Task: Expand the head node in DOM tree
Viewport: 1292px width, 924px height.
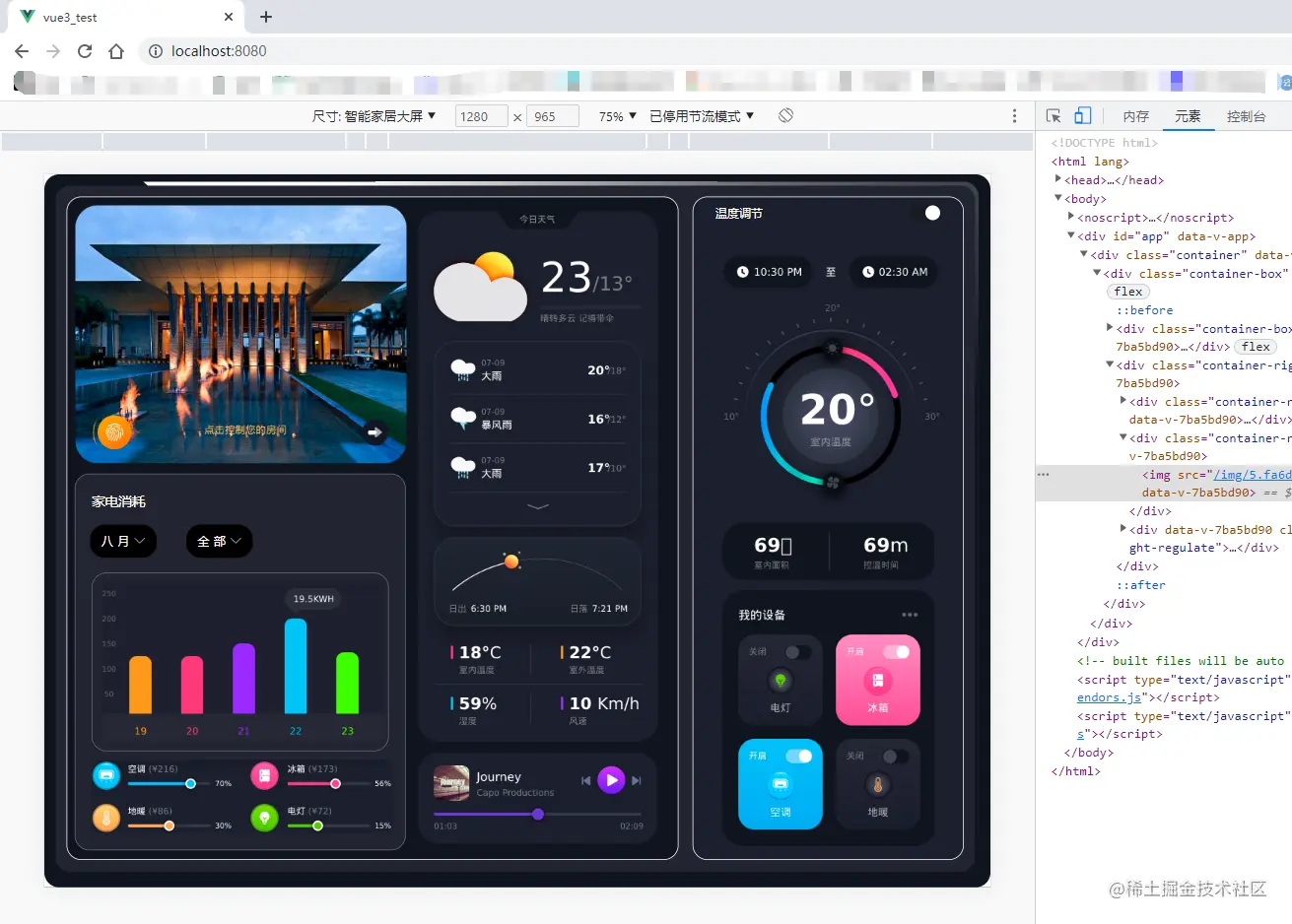Action: pos(1058,179)
